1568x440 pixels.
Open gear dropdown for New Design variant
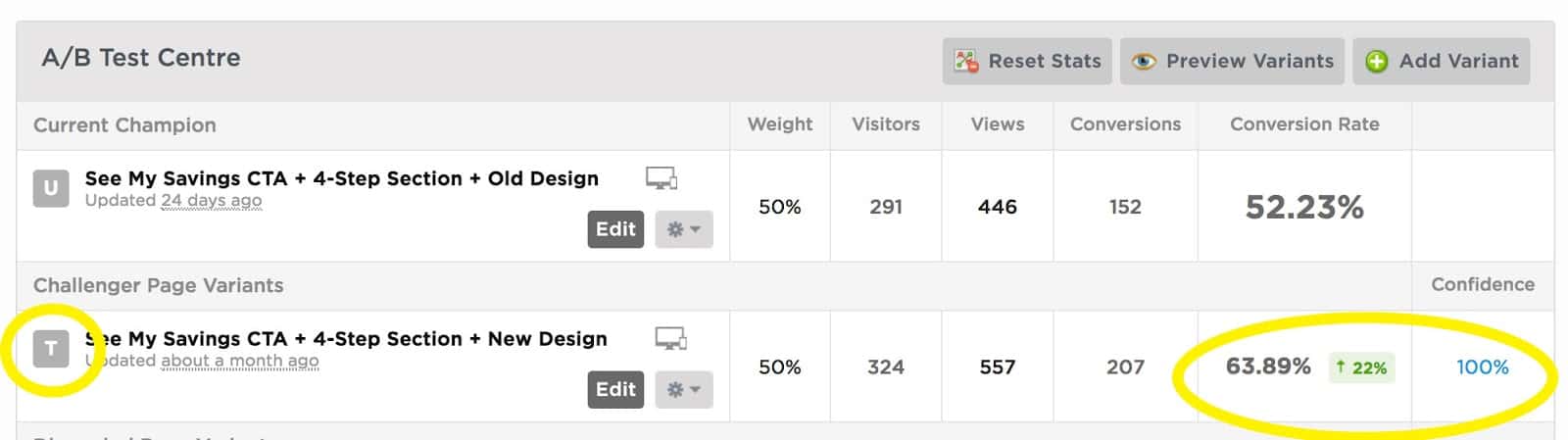pyautogui.click(x=684, y=389)
